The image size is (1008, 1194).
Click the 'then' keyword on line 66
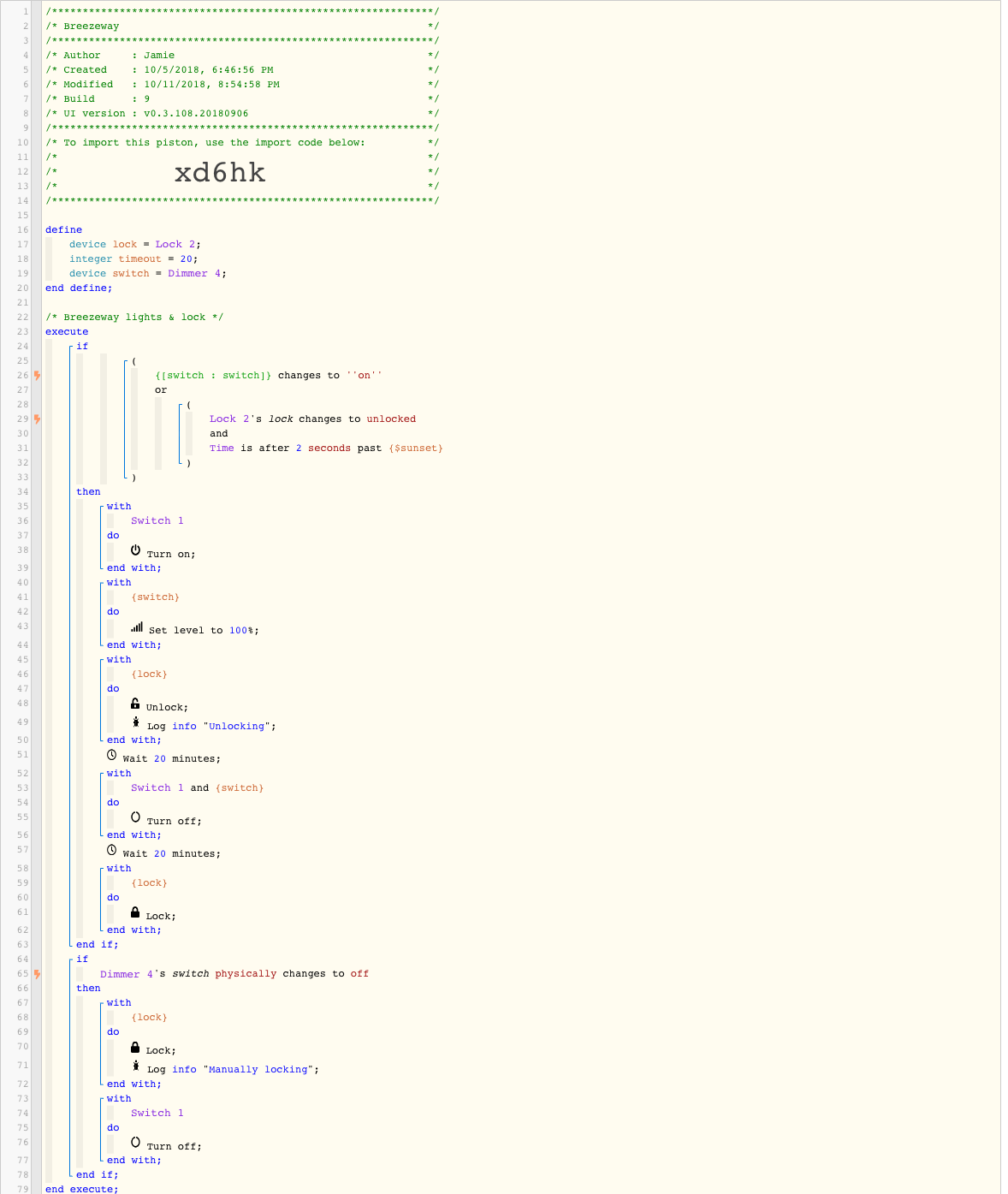[88, 988]
